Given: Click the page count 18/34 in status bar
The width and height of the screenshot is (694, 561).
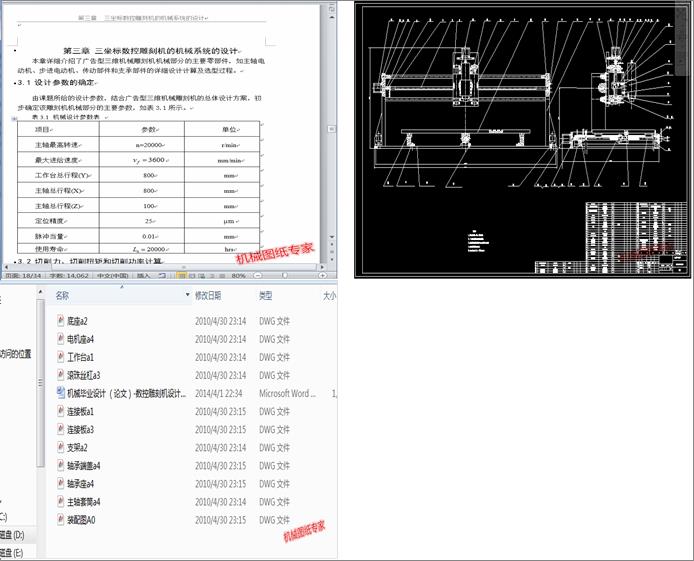Looking at the screenshot, I should (23, 276).
